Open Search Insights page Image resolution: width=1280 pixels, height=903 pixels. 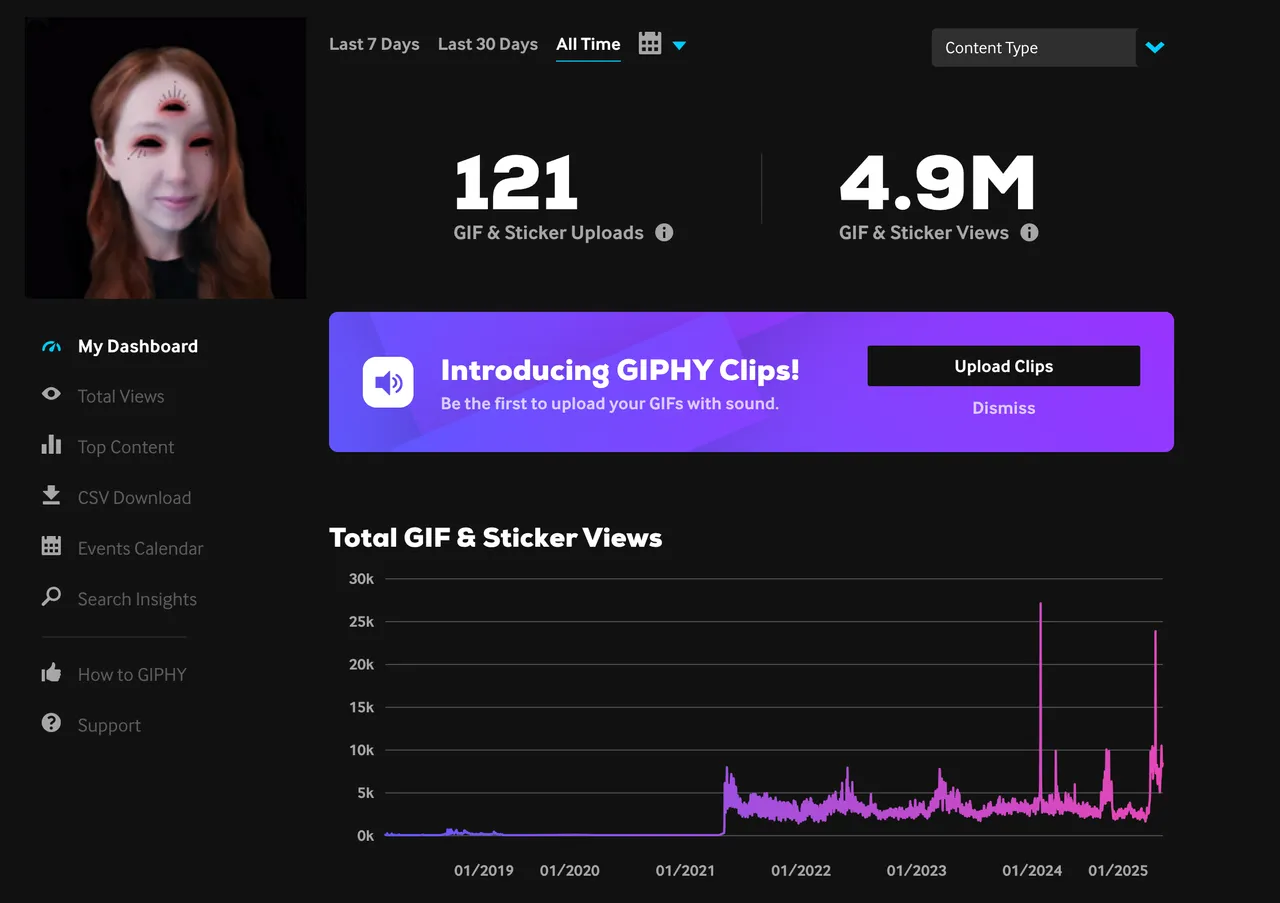137,599
